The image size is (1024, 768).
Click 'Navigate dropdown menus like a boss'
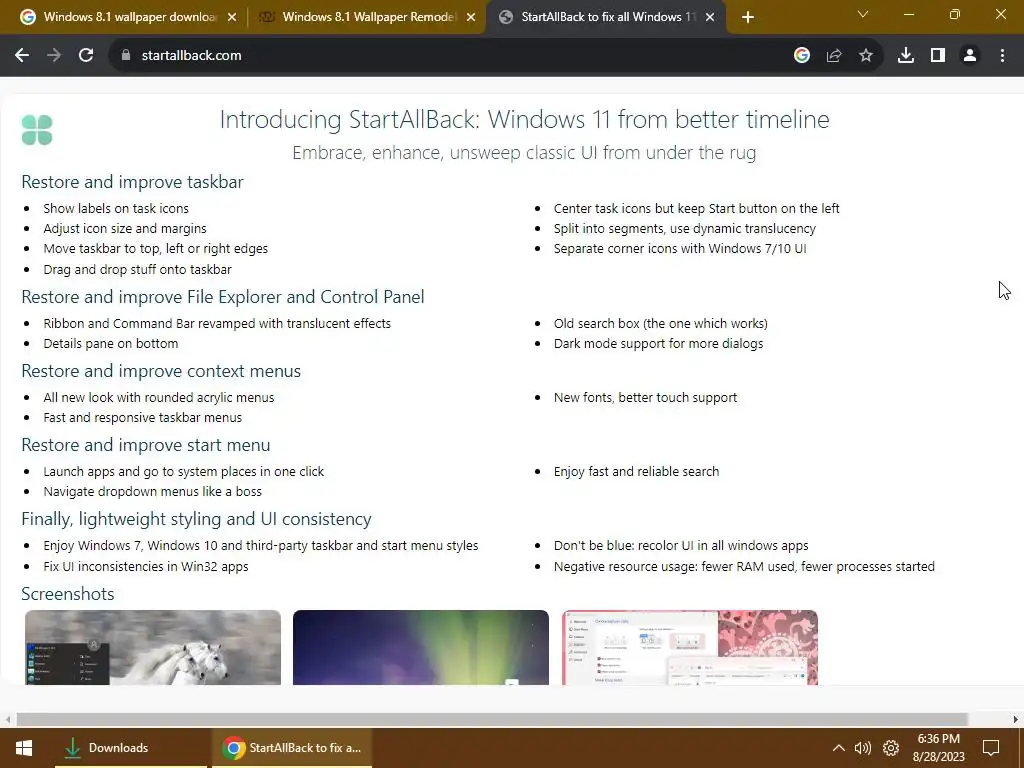(x=153, y=491)
